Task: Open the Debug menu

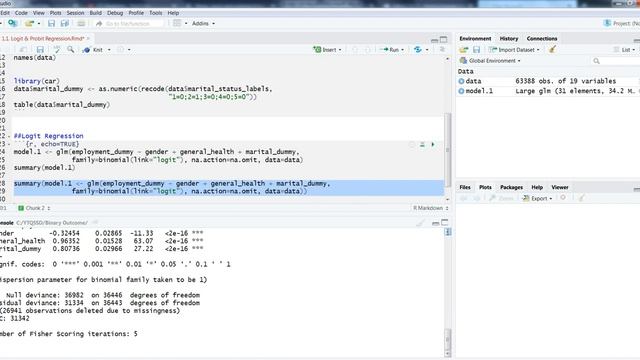Action: [115, 13]
